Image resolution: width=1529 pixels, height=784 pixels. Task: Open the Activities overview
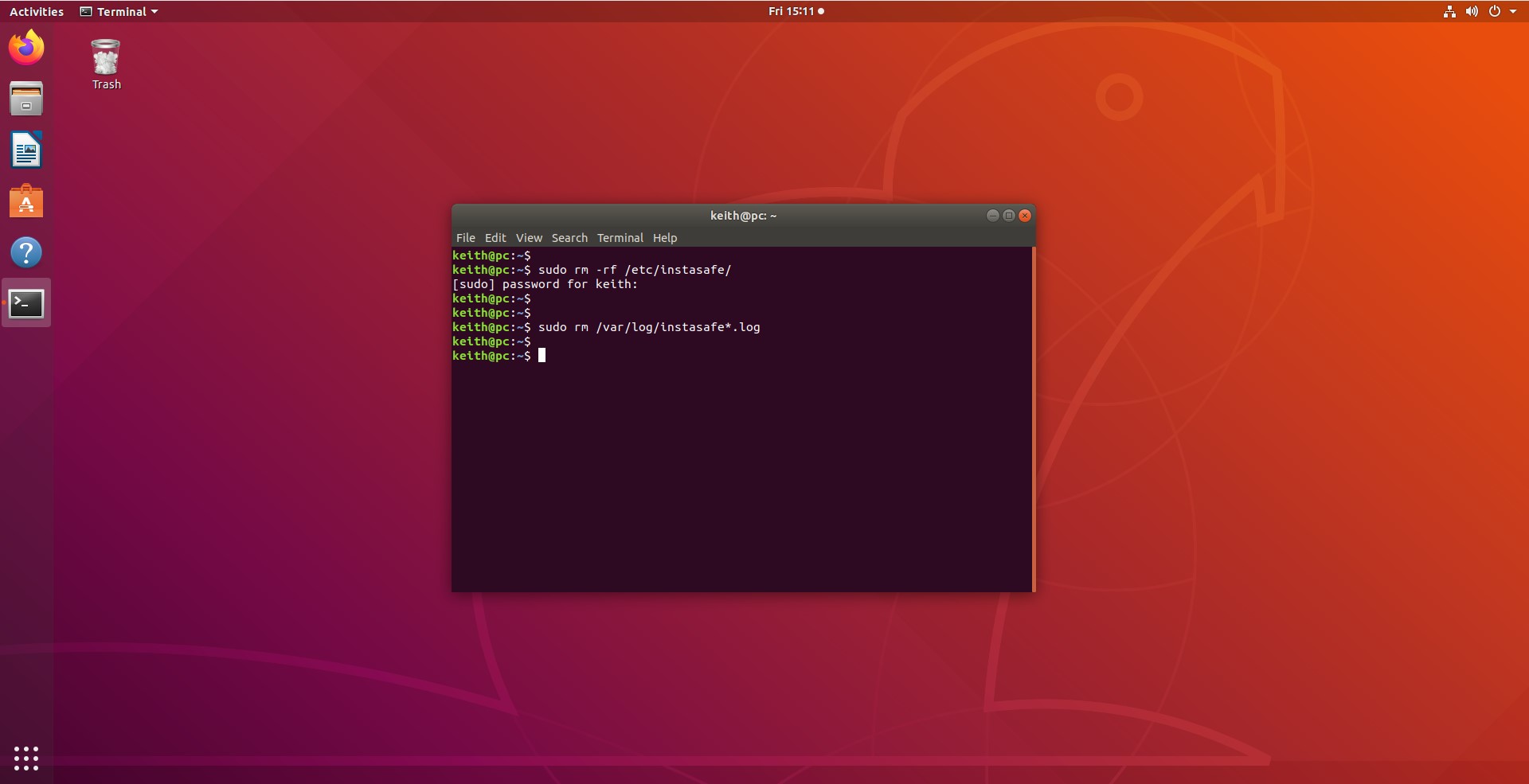[37, 11]
